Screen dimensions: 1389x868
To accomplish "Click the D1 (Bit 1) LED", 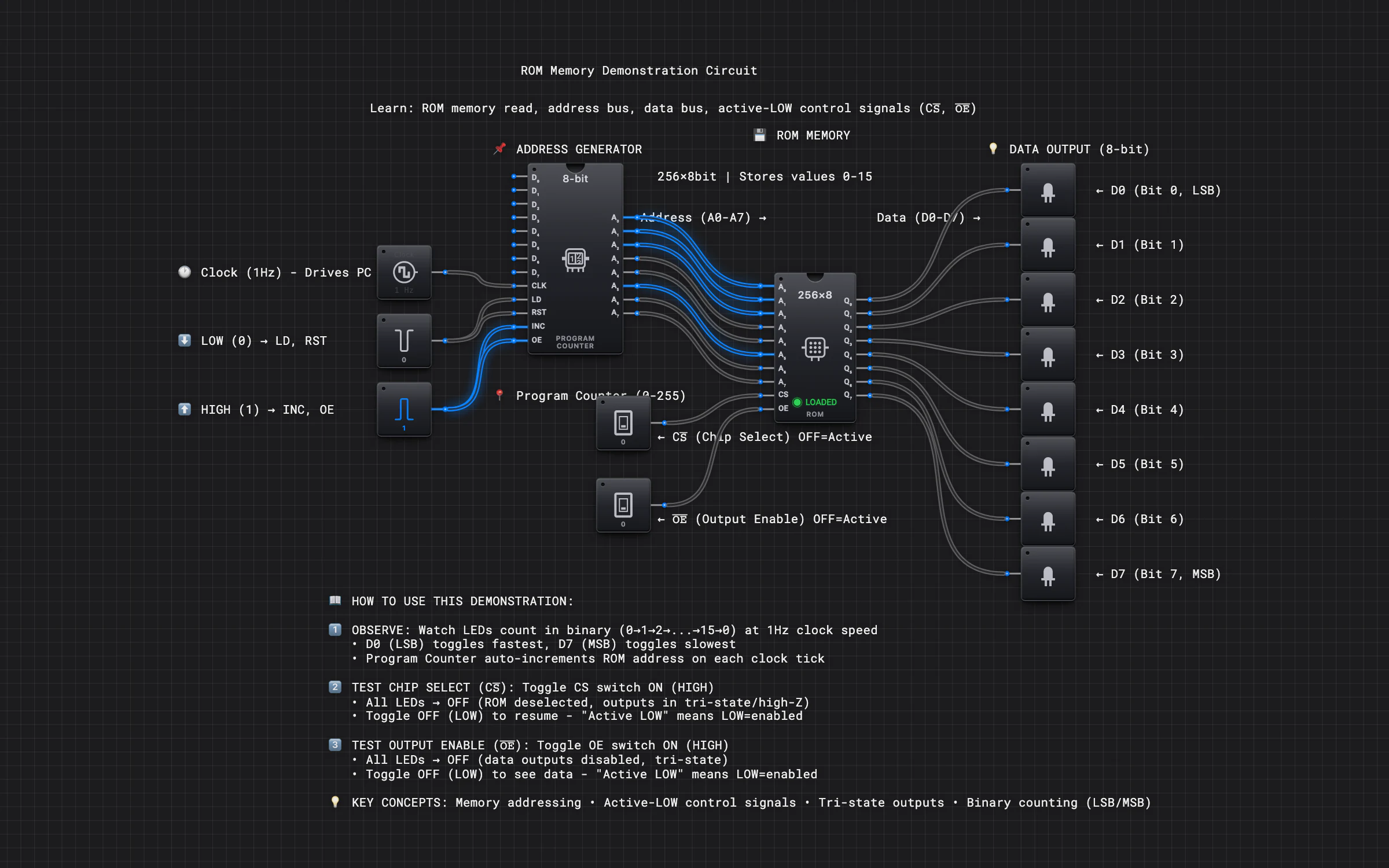I will [x=1048, y=245].
